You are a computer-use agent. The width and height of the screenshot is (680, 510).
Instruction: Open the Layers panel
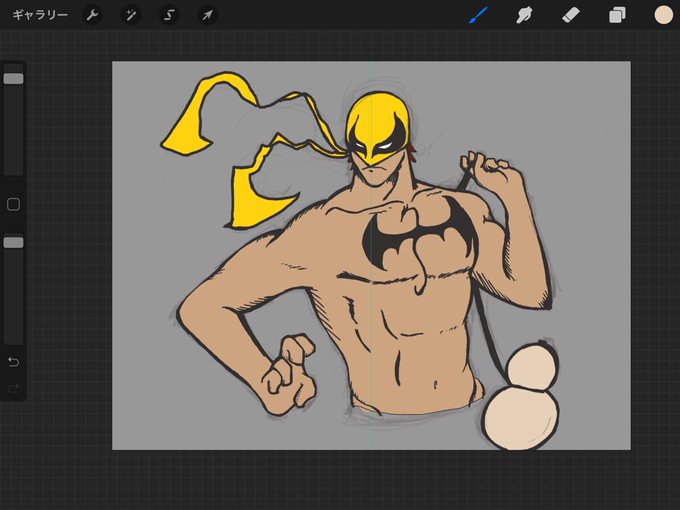point(617,16)
